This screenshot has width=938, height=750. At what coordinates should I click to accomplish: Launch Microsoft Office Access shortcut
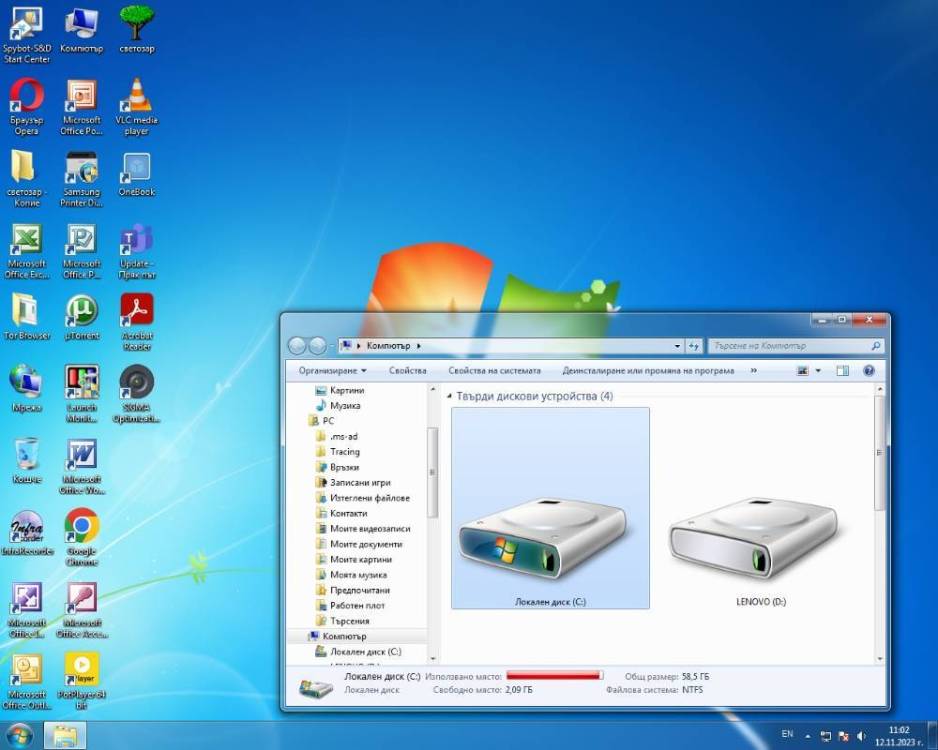click(x=81, y=610)
